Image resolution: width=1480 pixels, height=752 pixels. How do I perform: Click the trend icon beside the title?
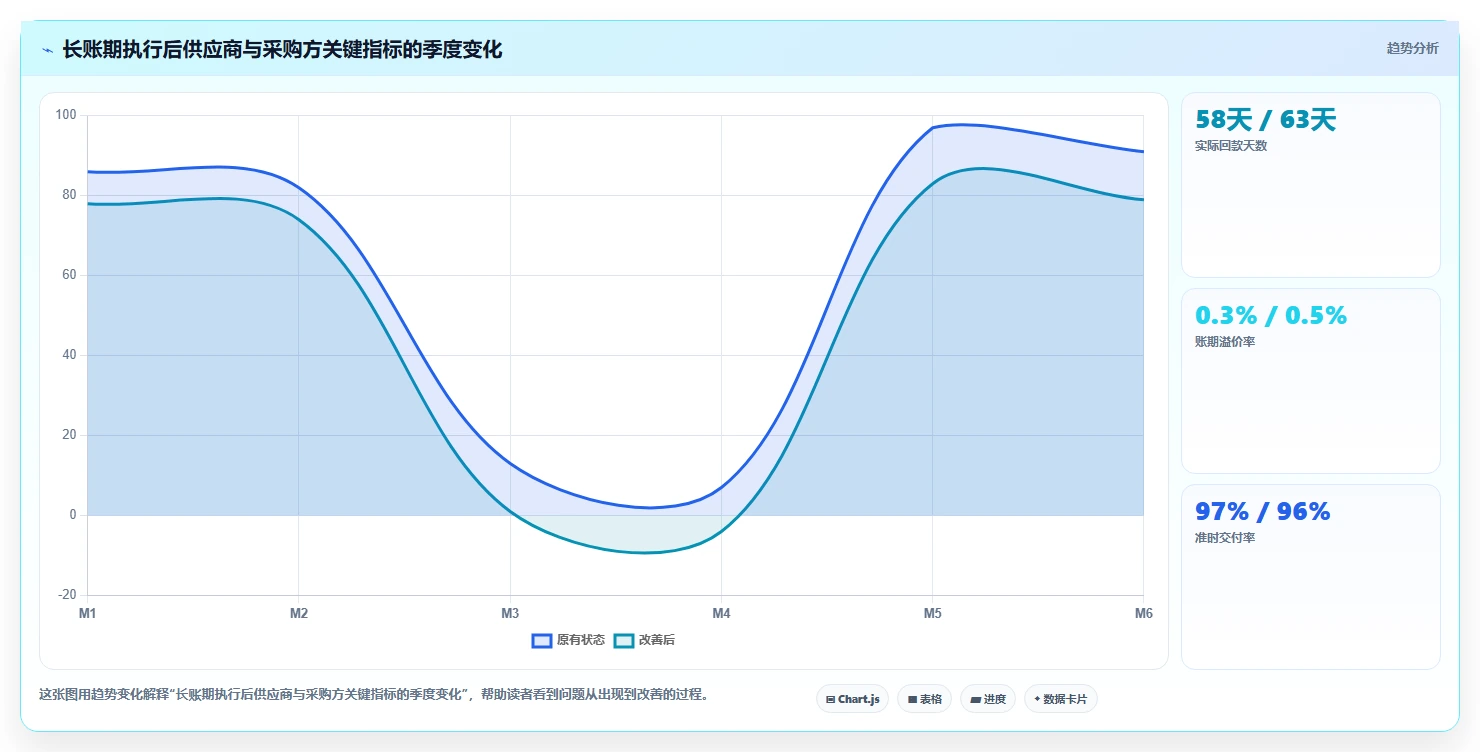[x=47, y=49]
